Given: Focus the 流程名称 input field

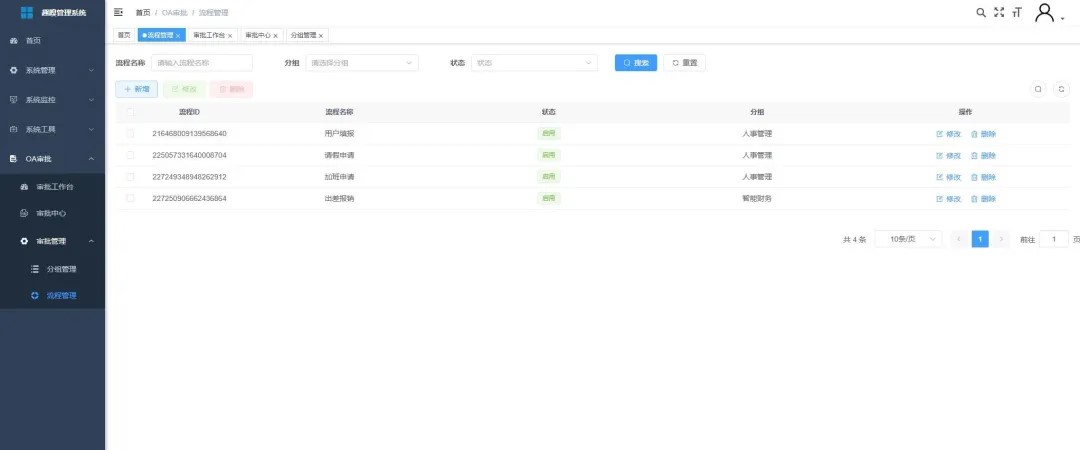Looking at the screenshot, I should tap(202, 62).
